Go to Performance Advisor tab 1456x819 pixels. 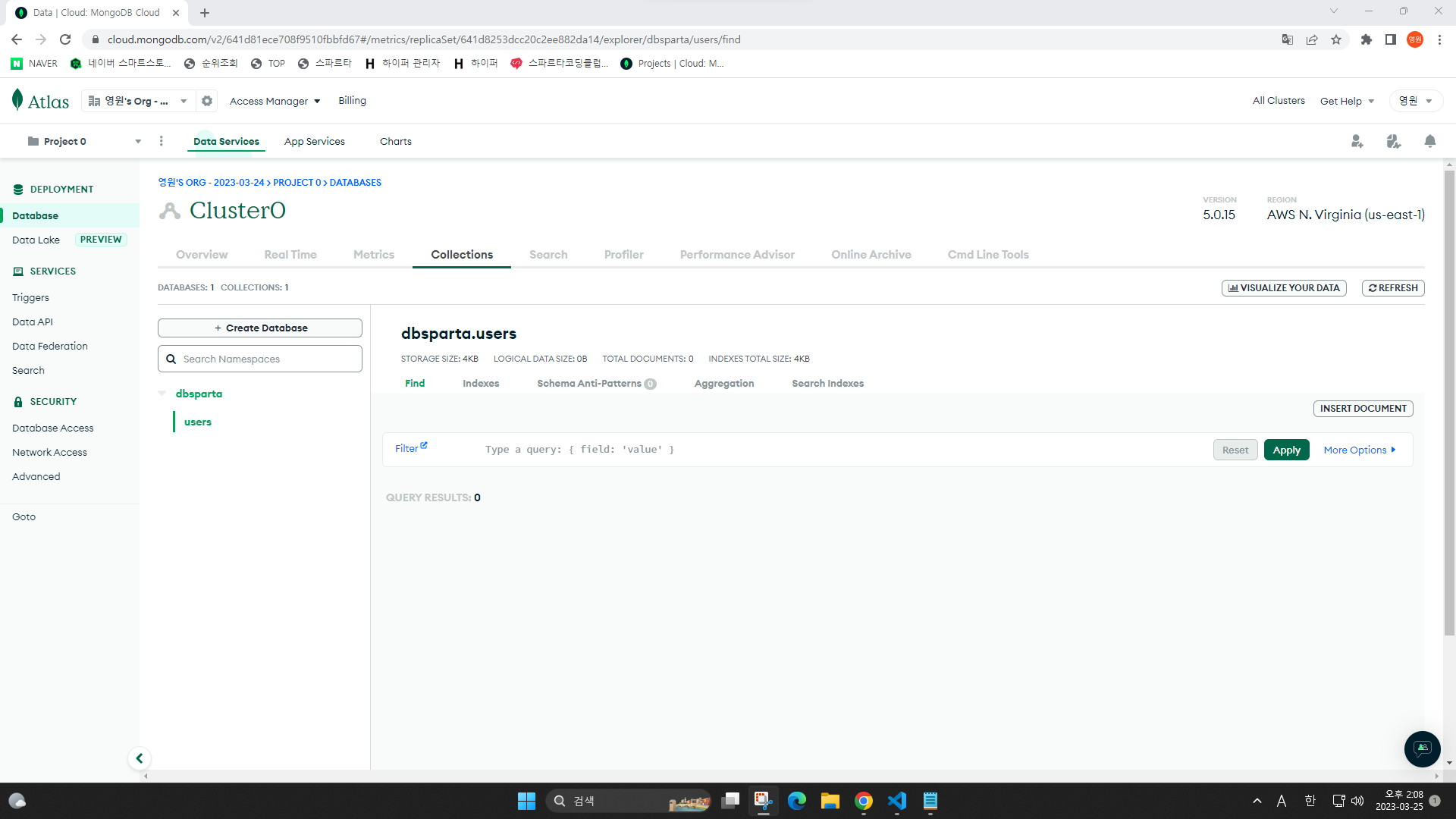(737, 255)
